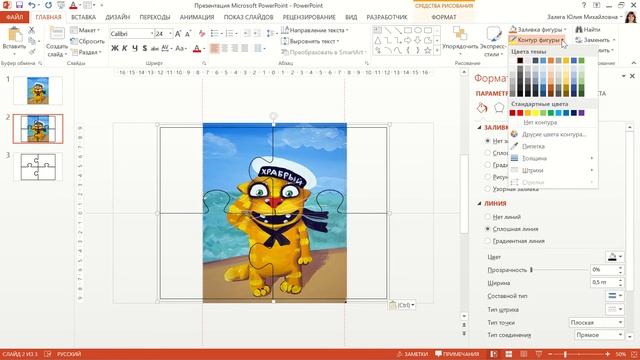Click the Cut scissors icon
Image resolution: width=640 pixels, height=360 pixels.
pos(32,30)
